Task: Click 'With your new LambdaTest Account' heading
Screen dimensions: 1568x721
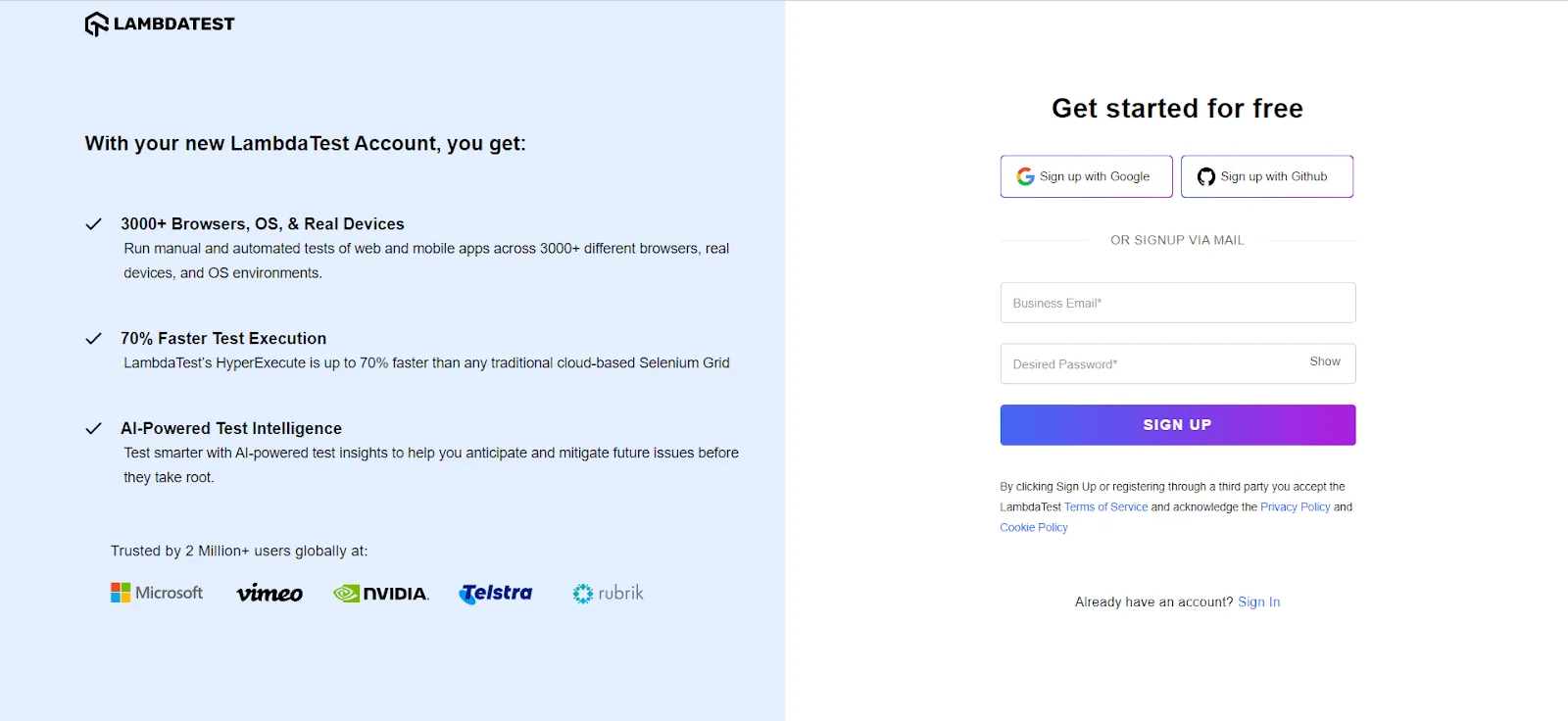Action: pyautogui.click(x=306, y=144)
